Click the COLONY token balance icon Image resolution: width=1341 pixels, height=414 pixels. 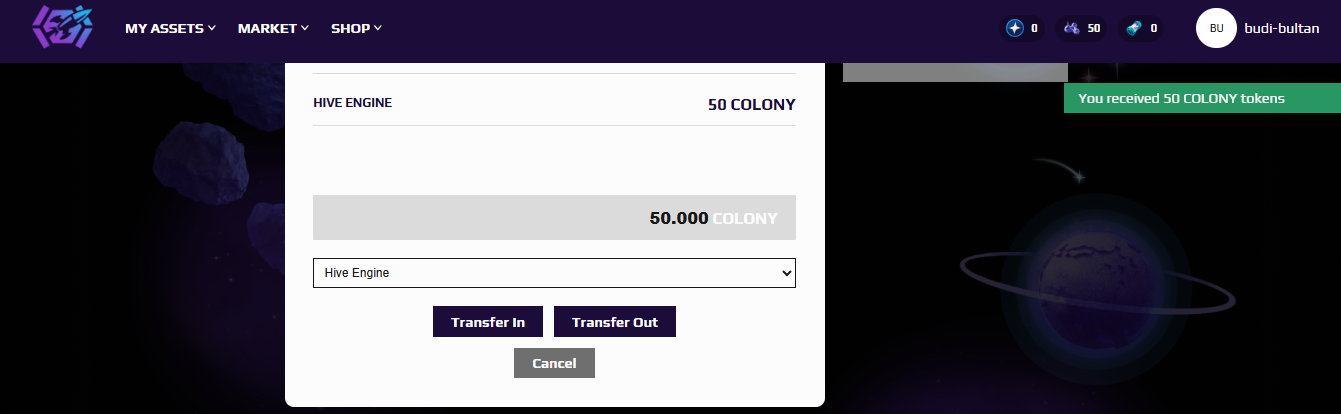1072,28
